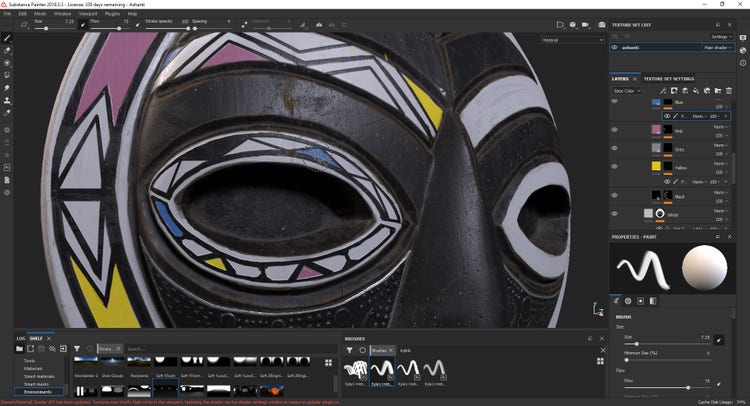
Task: Open Texture Set List Settings dropdown
Action: point(721,36)
